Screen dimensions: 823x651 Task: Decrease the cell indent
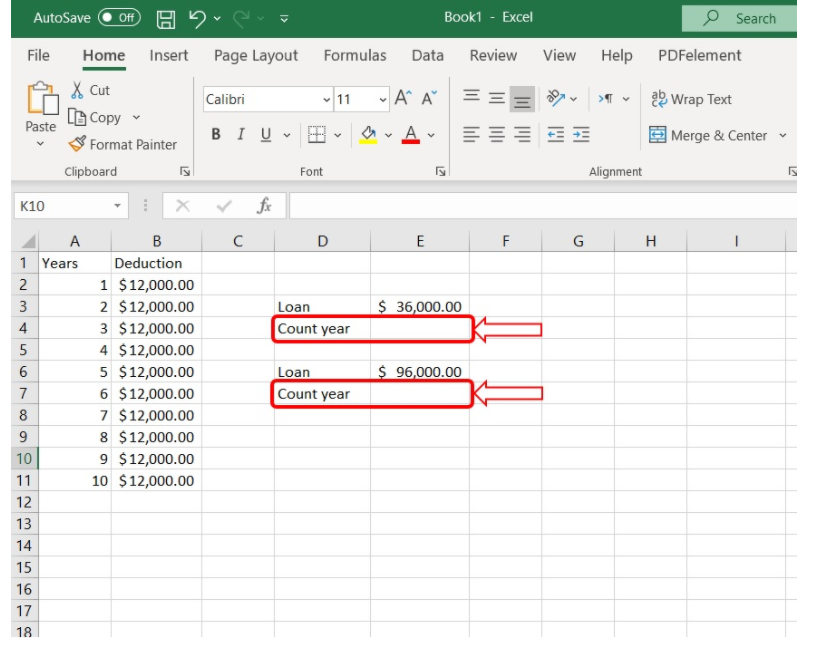tap(555, 135)
